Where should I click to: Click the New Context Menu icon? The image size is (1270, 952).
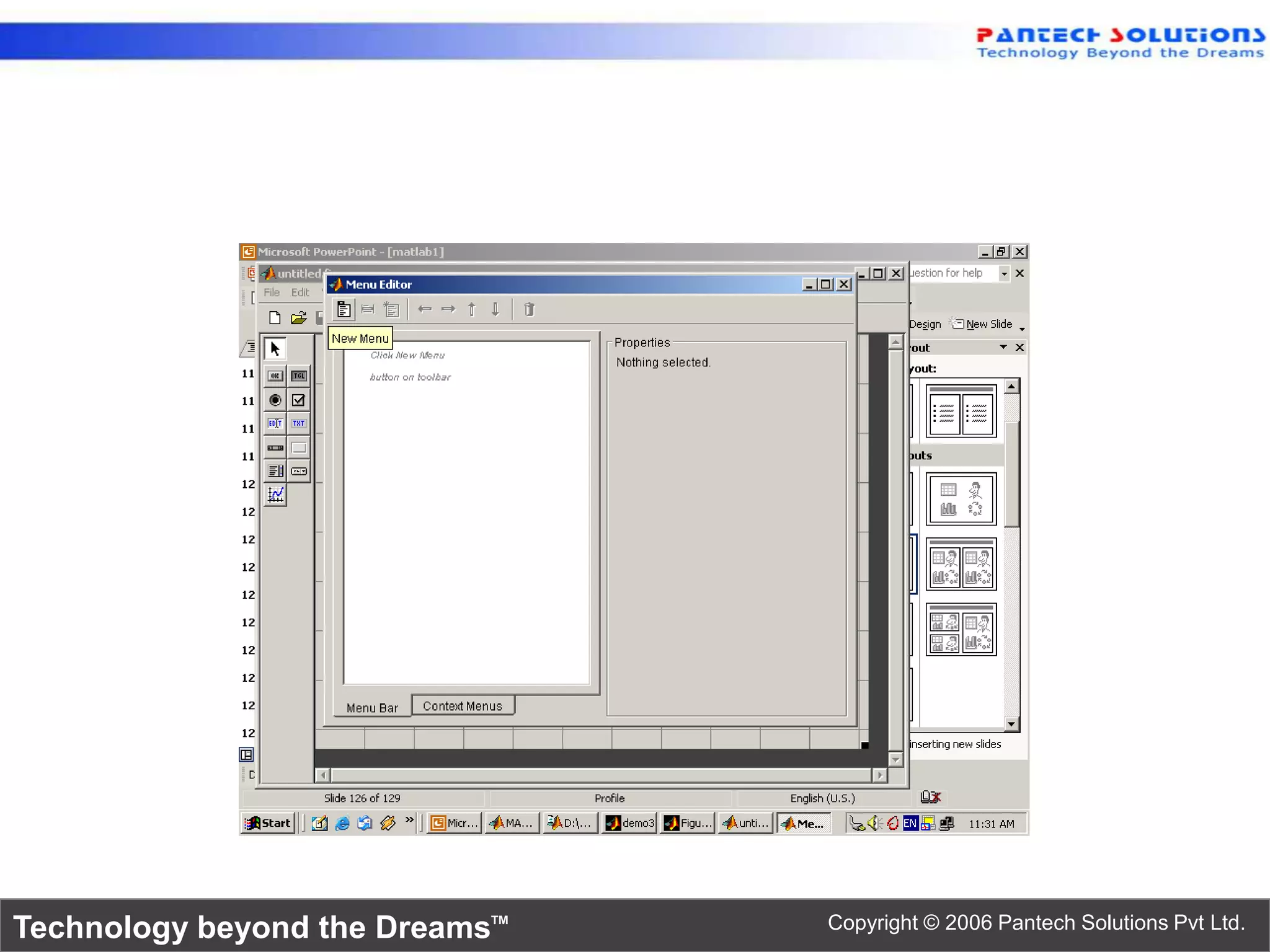[391, 309]
